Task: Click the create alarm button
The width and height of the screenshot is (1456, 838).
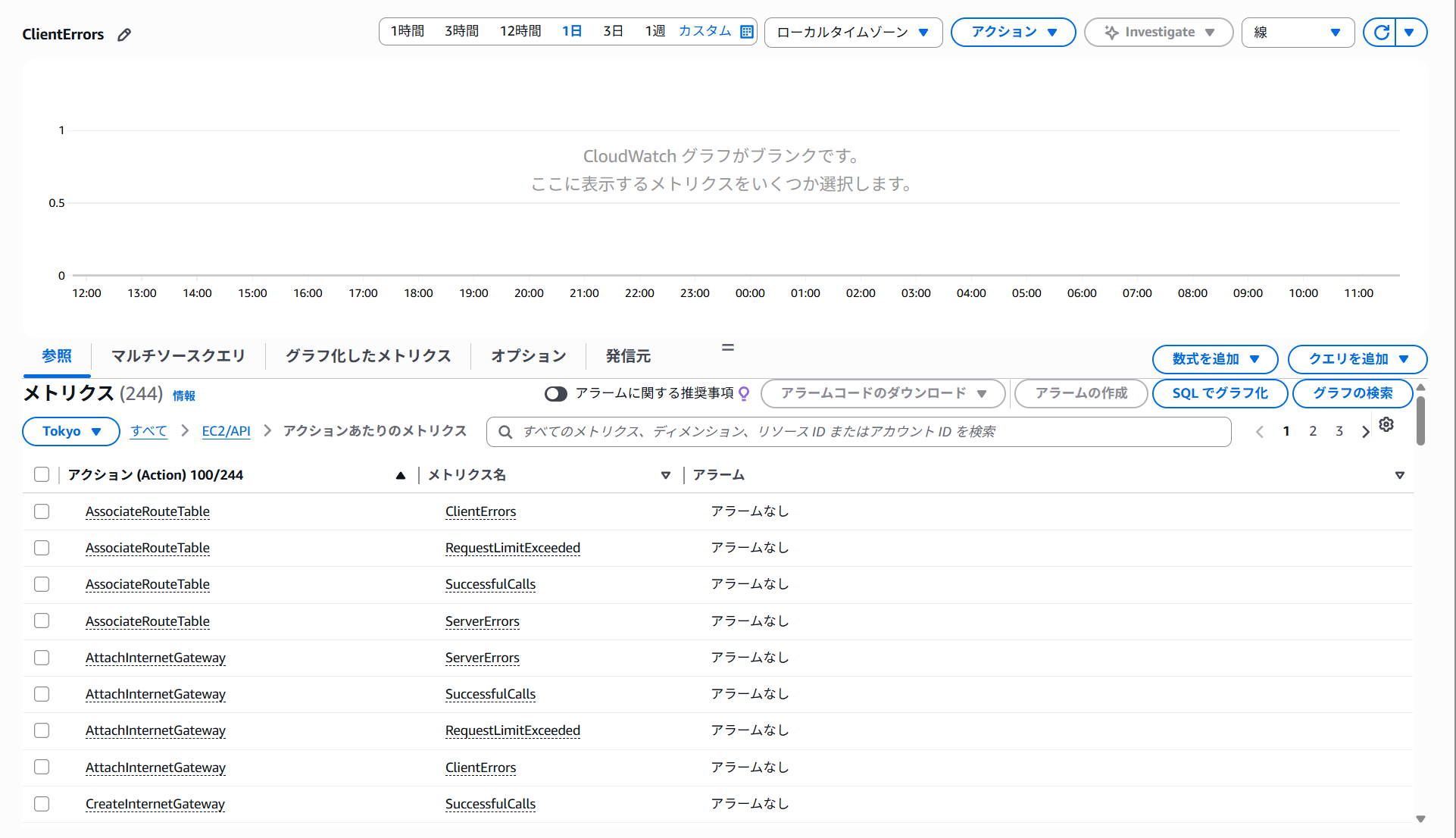Action: click(1081, 393)
